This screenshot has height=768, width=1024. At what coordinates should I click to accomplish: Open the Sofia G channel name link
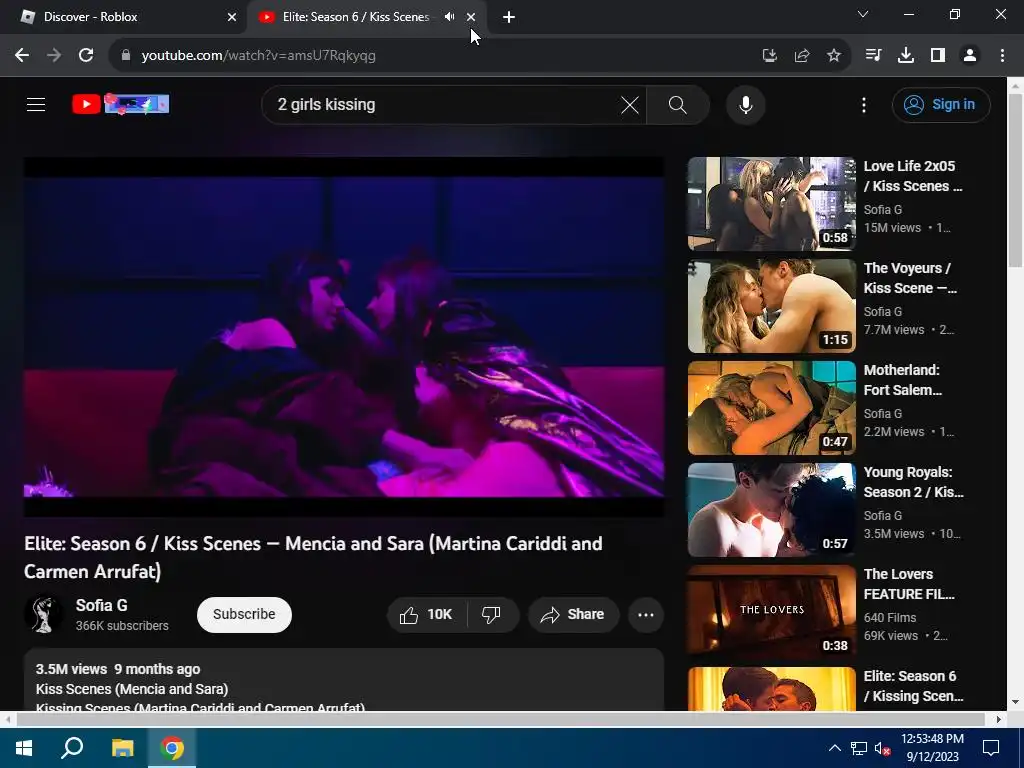[101, 605]
